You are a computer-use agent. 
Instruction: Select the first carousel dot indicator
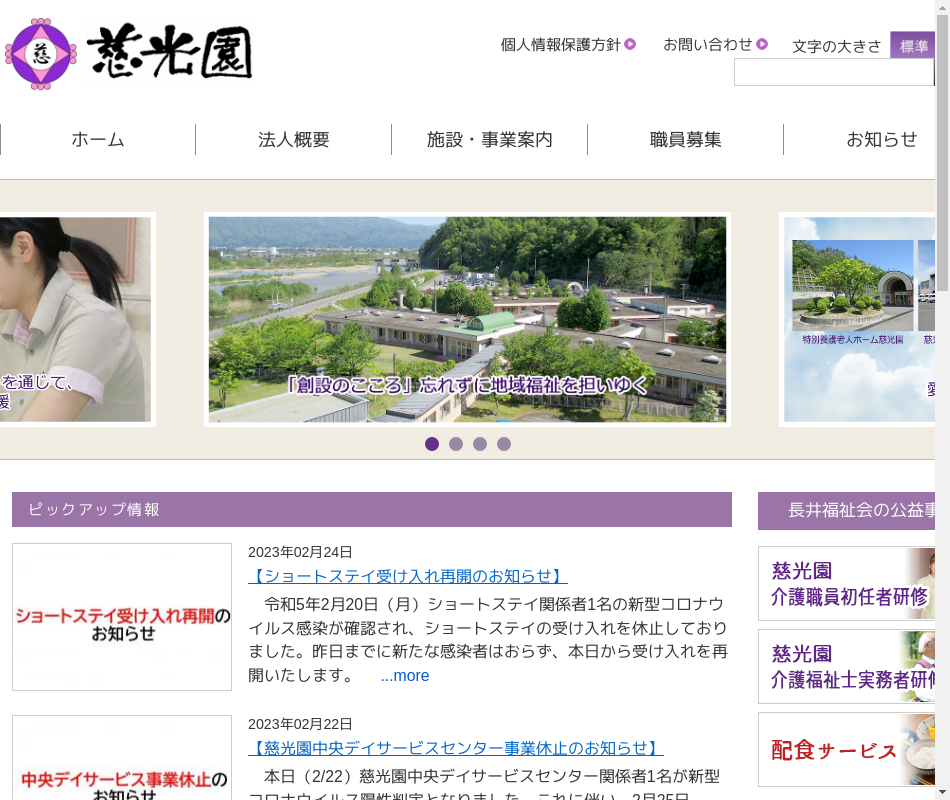pos(432,444)
